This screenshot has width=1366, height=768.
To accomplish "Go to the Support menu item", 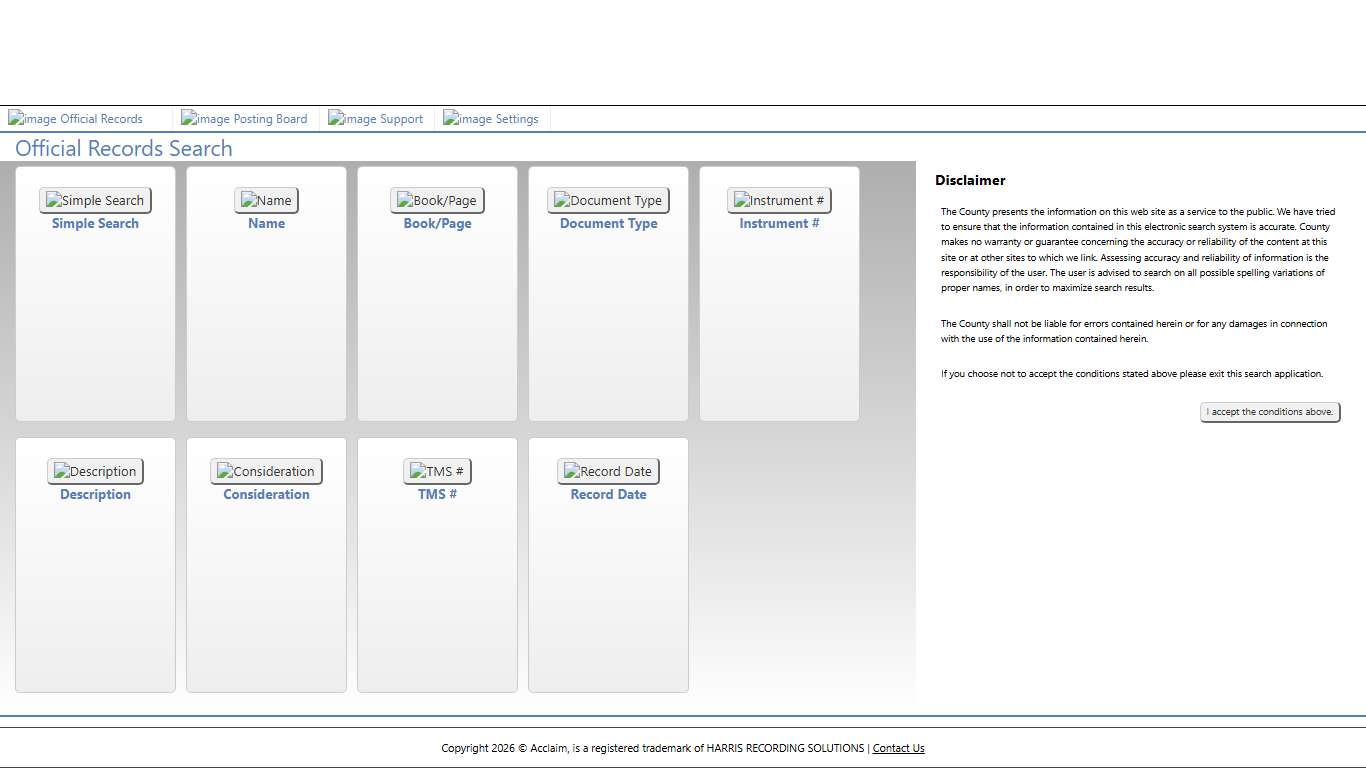I will pos(376,119).
